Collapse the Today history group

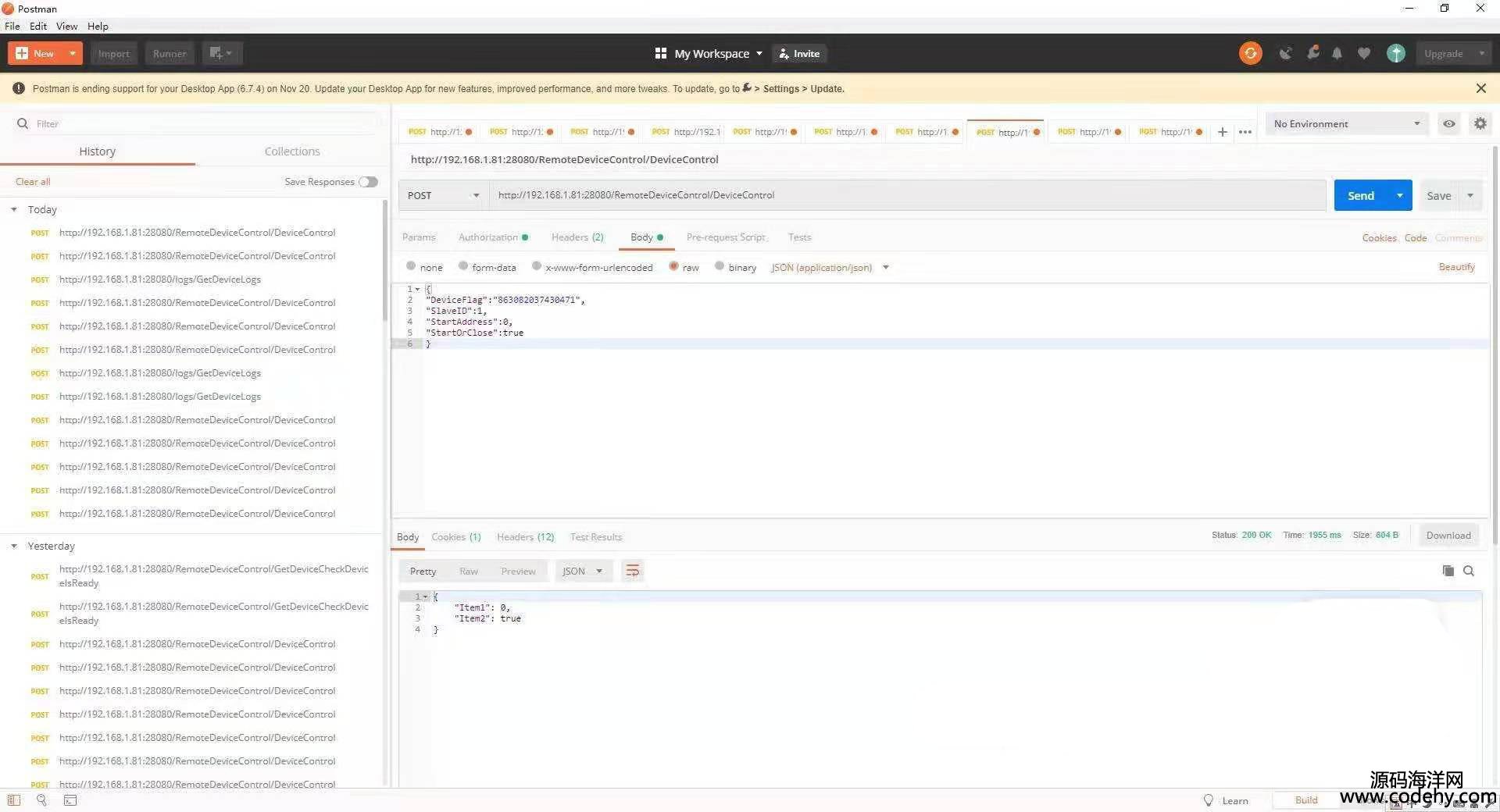click(x=14, y=209)
